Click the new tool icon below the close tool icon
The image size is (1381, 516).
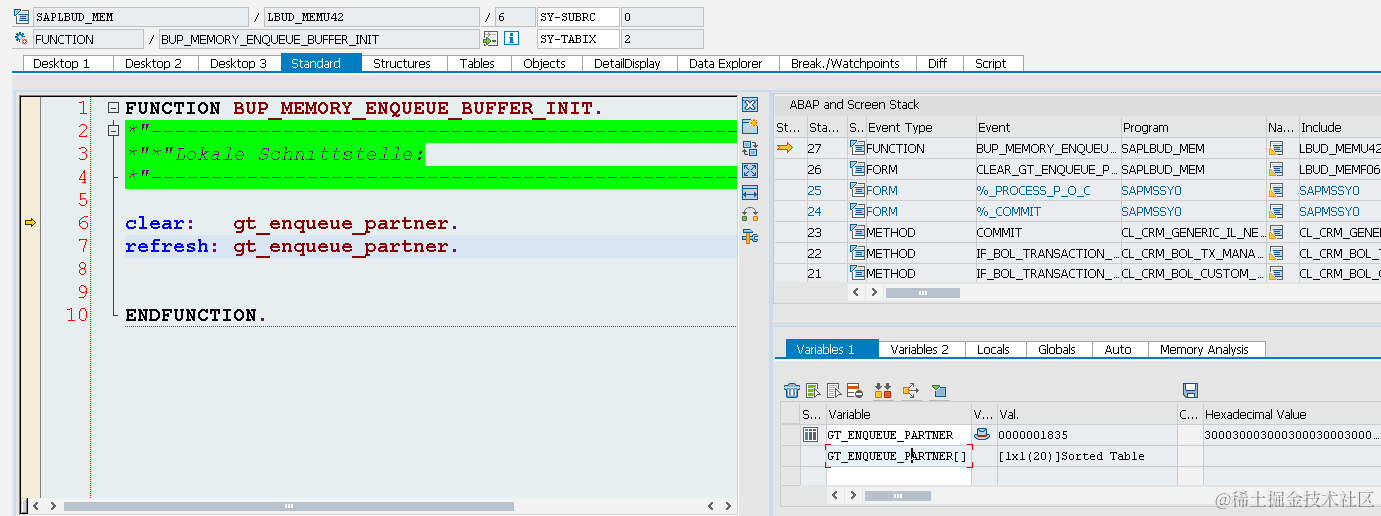(750, 127)
